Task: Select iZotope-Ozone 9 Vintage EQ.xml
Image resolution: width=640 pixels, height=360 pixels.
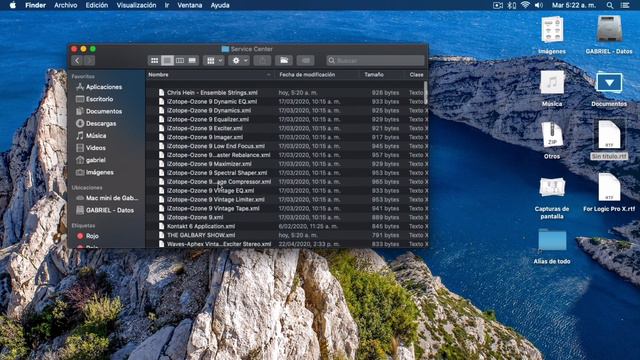Action: (210, 191)
